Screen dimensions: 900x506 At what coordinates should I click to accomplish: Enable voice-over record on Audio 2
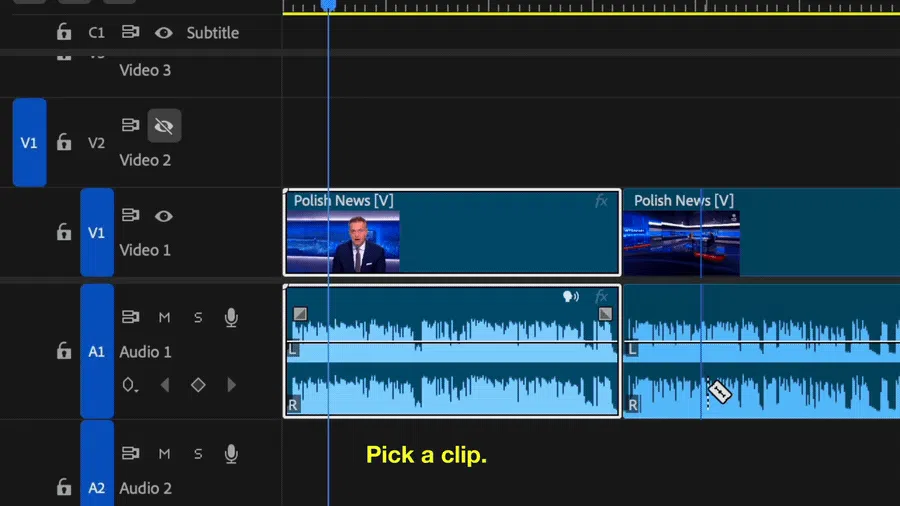(x=231, y=454)
